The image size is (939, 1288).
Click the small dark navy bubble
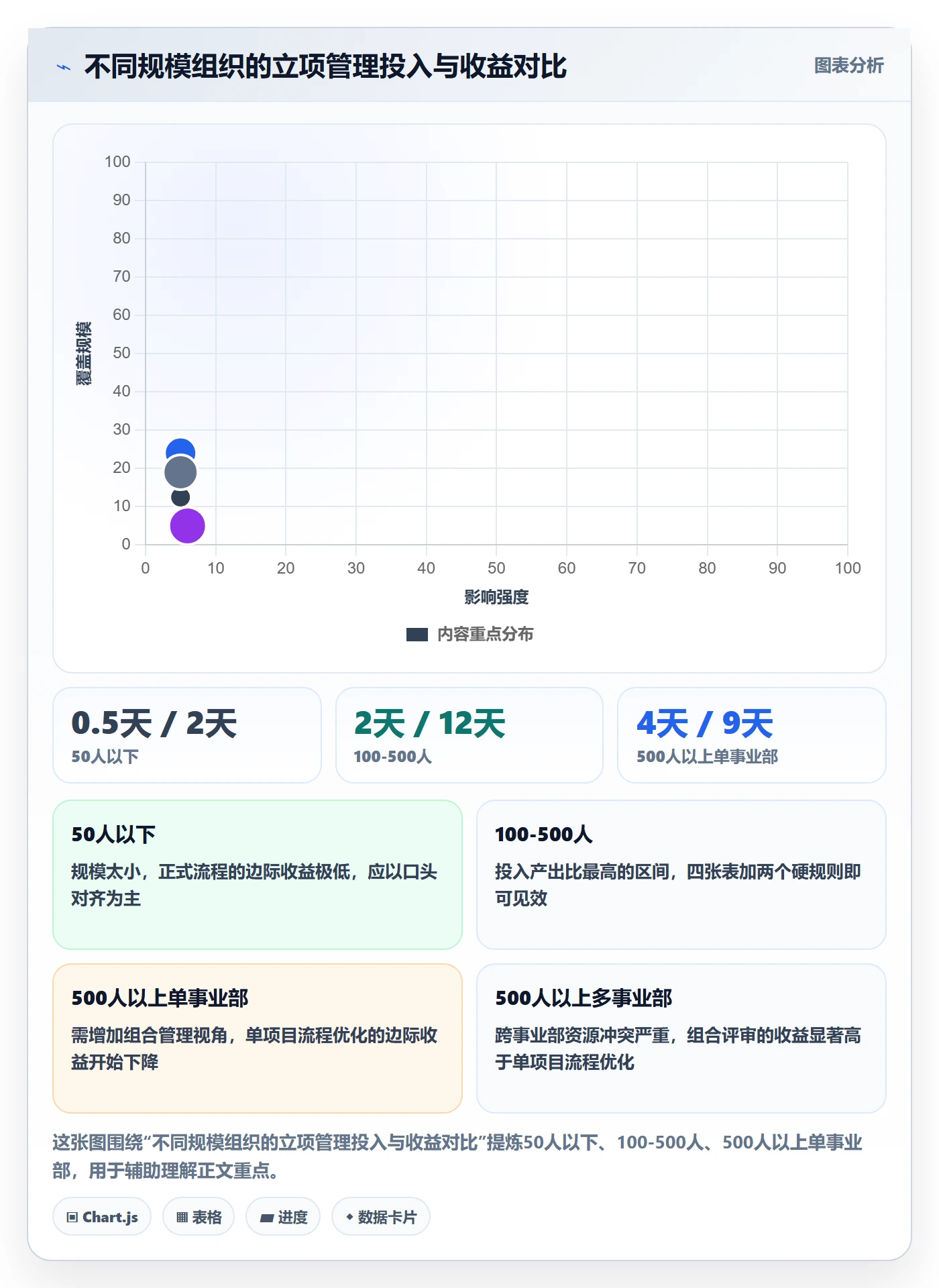point(180,497)
